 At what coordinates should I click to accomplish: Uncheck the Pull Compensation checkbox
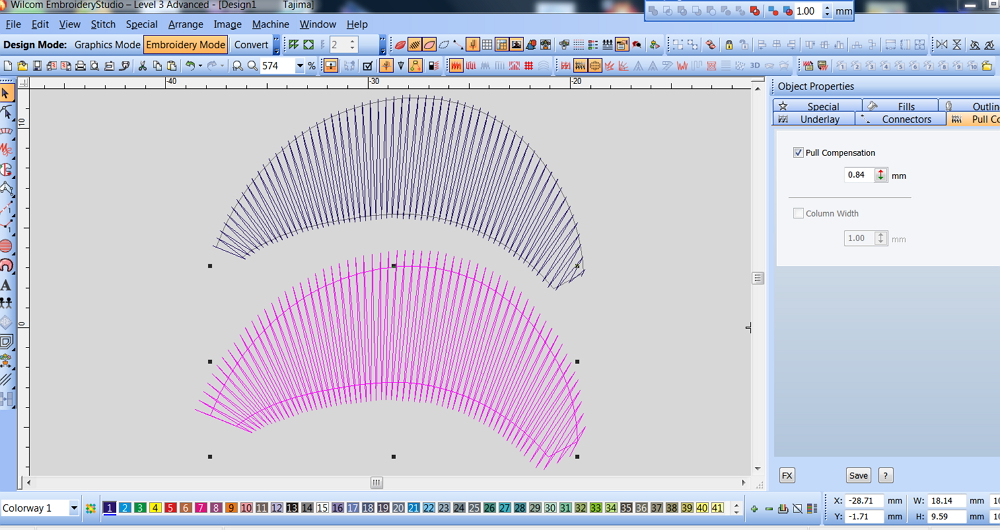tap(798, 153)
